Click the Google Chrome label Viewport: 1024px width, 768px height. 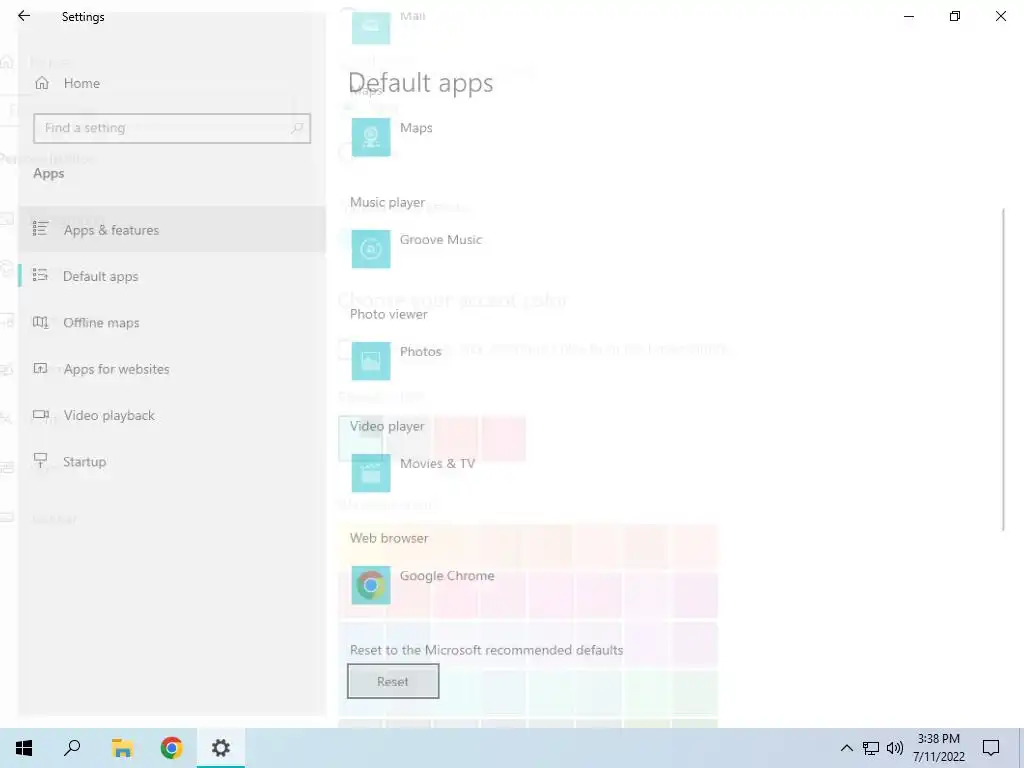click(447, 575)
